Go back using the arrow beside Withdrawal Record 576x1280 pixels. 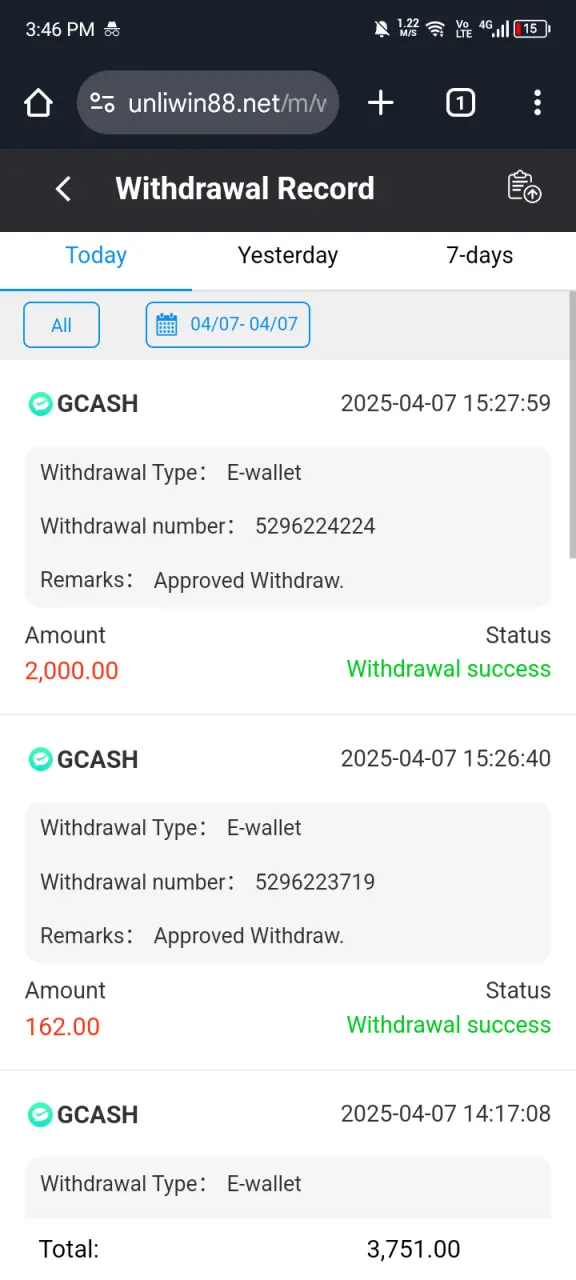click(63, 189)
